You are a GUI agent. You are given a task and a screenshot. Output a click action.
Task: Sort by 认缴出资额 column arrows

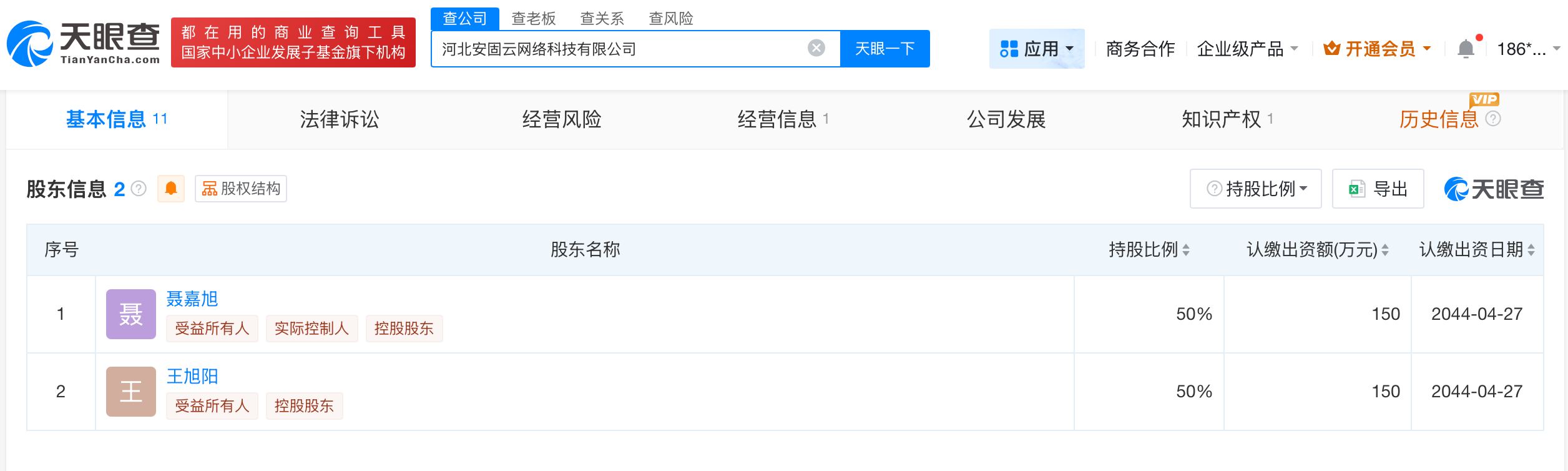[1384, 250]
